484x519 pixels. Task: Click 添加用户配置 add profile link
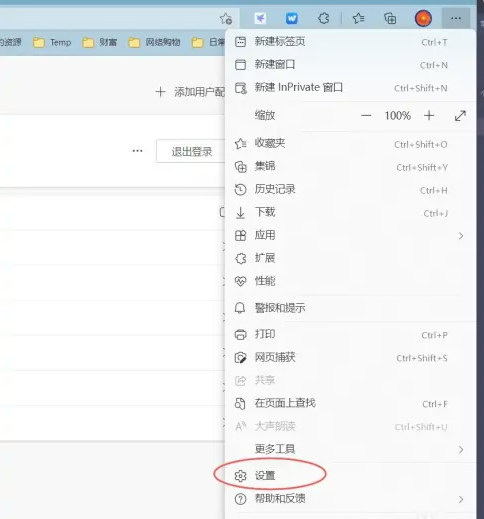tap(190, 92)
